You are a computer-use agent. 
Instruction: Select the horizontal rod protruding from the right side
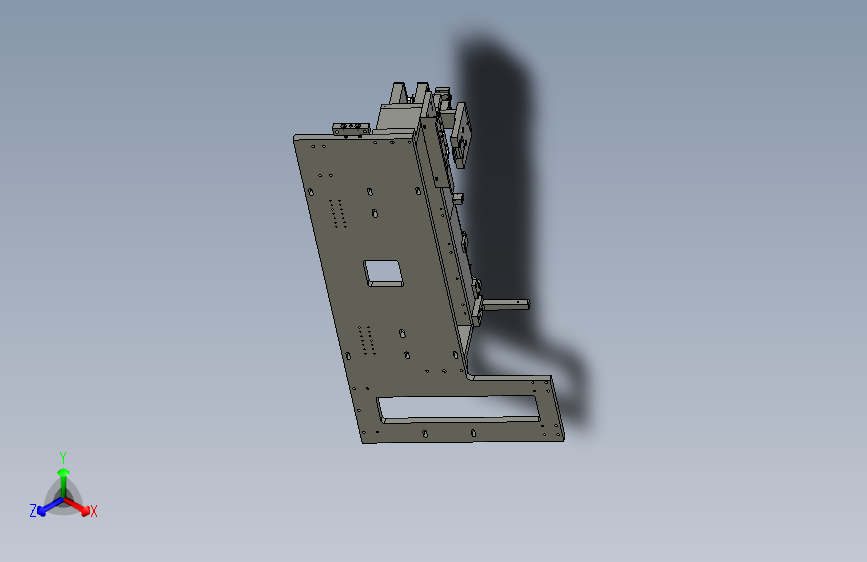[505, 304]
